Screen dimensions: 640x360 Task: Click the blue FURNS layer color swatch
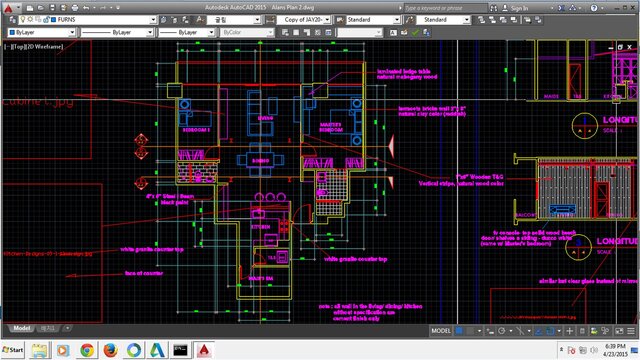[53, 20]
